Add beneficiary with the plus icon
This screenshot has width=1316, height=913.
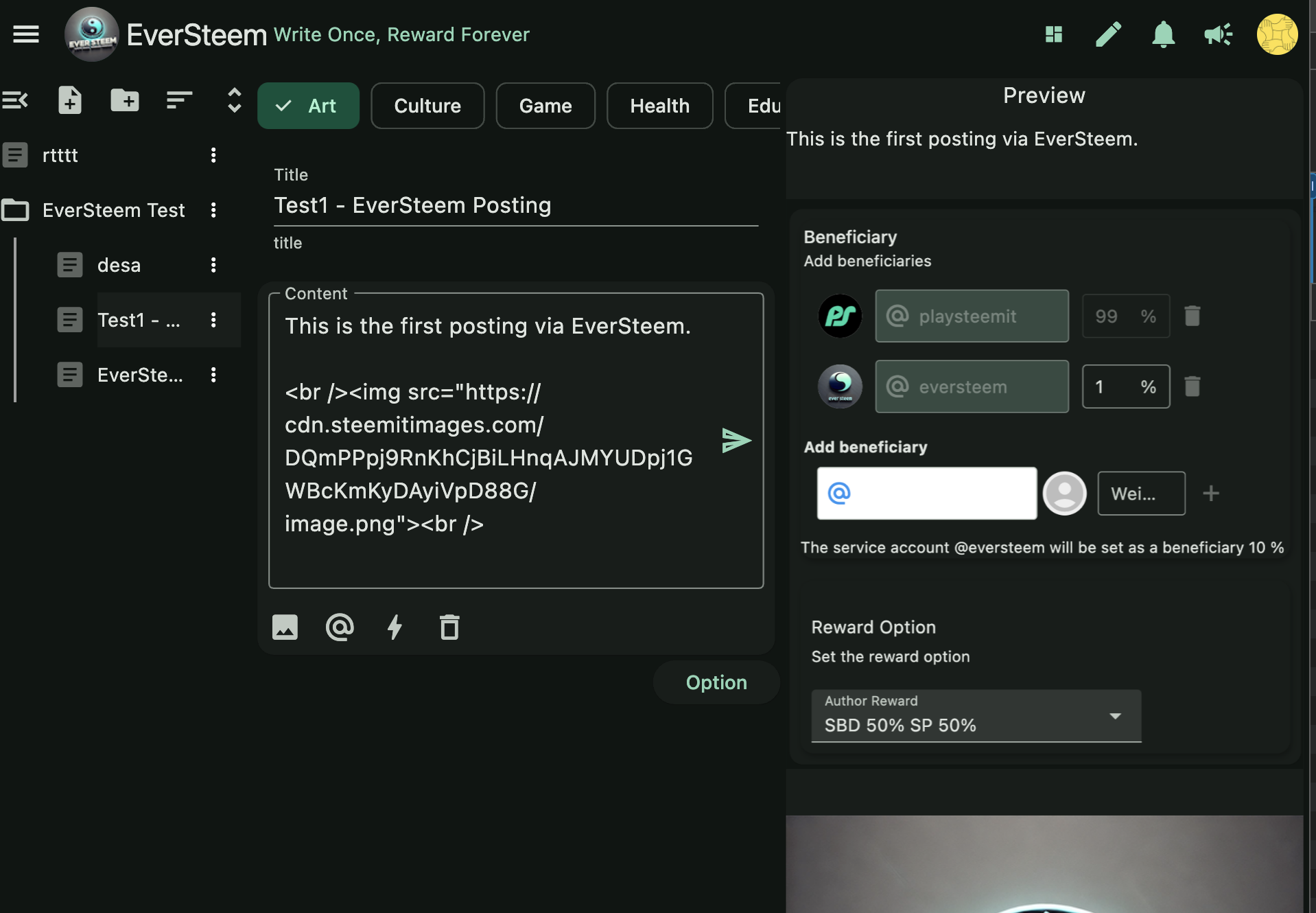click(x=1211, y=493)
